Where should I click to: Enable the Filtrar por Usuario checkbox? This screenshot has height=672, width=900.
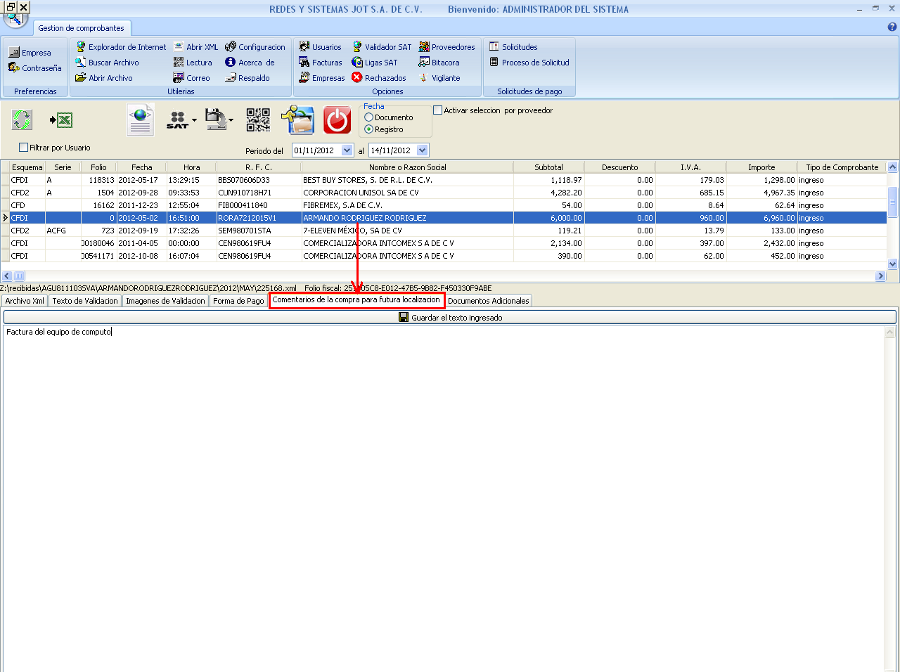click(23, 148)
